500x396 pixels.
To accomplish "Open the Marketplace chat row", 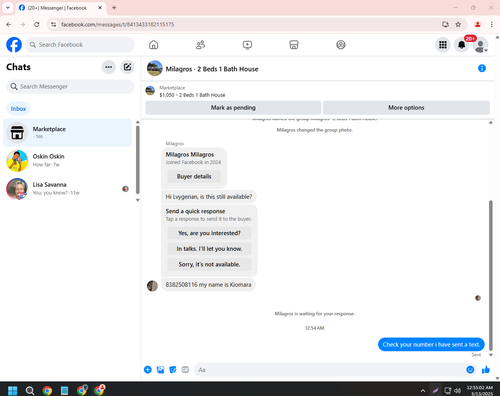I will click(67, 133).
